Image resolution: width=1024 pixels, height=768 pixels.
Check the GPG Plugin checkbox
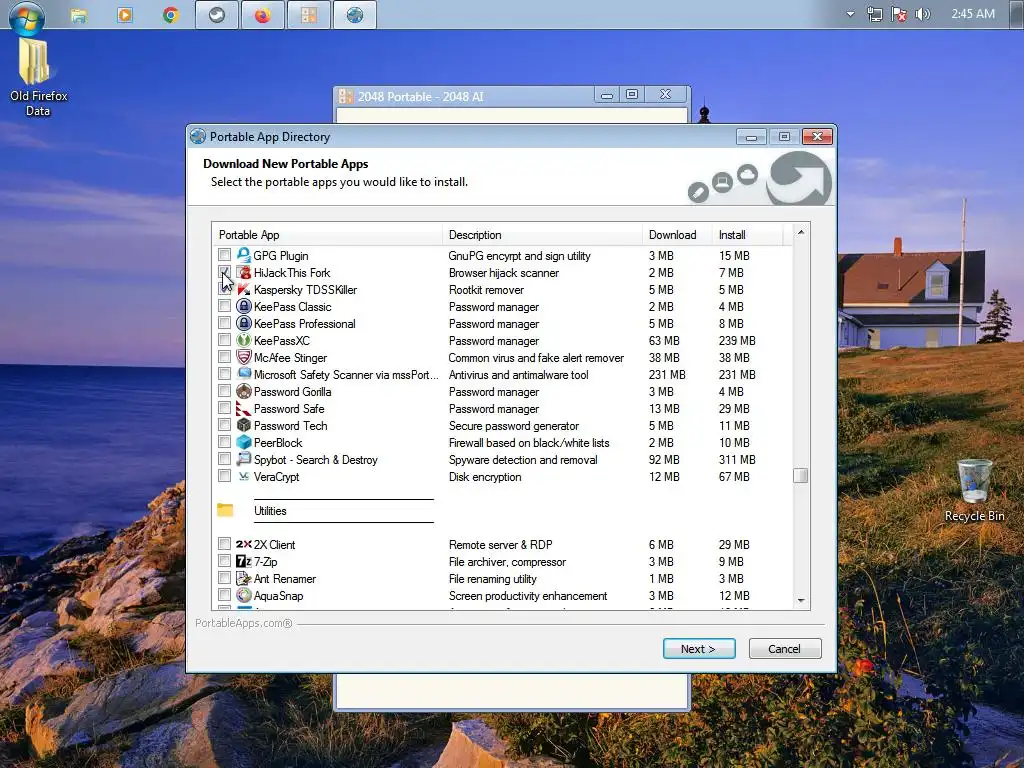[225, 254]
